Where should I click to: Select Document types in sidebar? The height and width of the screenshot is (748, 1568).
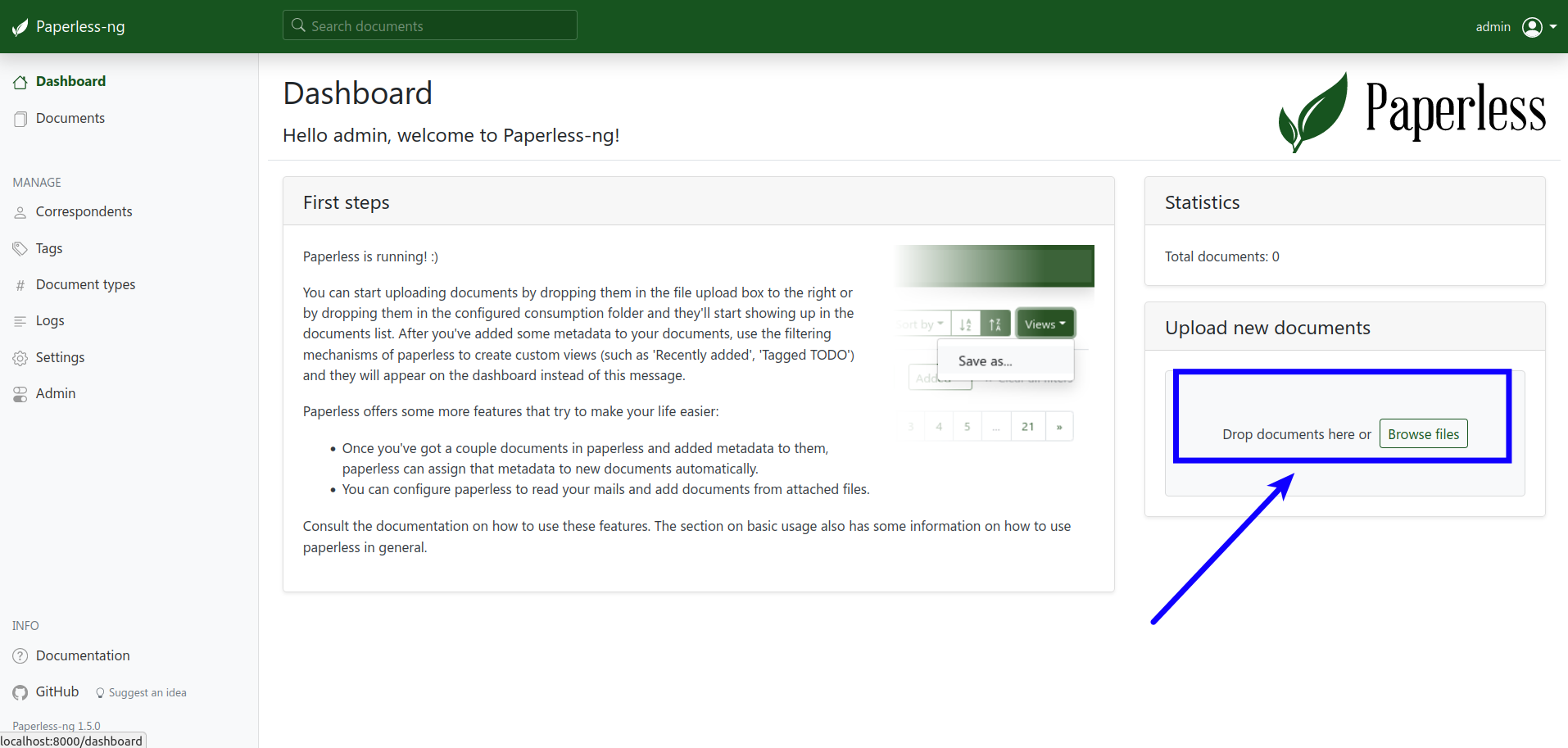pos(85,284)
